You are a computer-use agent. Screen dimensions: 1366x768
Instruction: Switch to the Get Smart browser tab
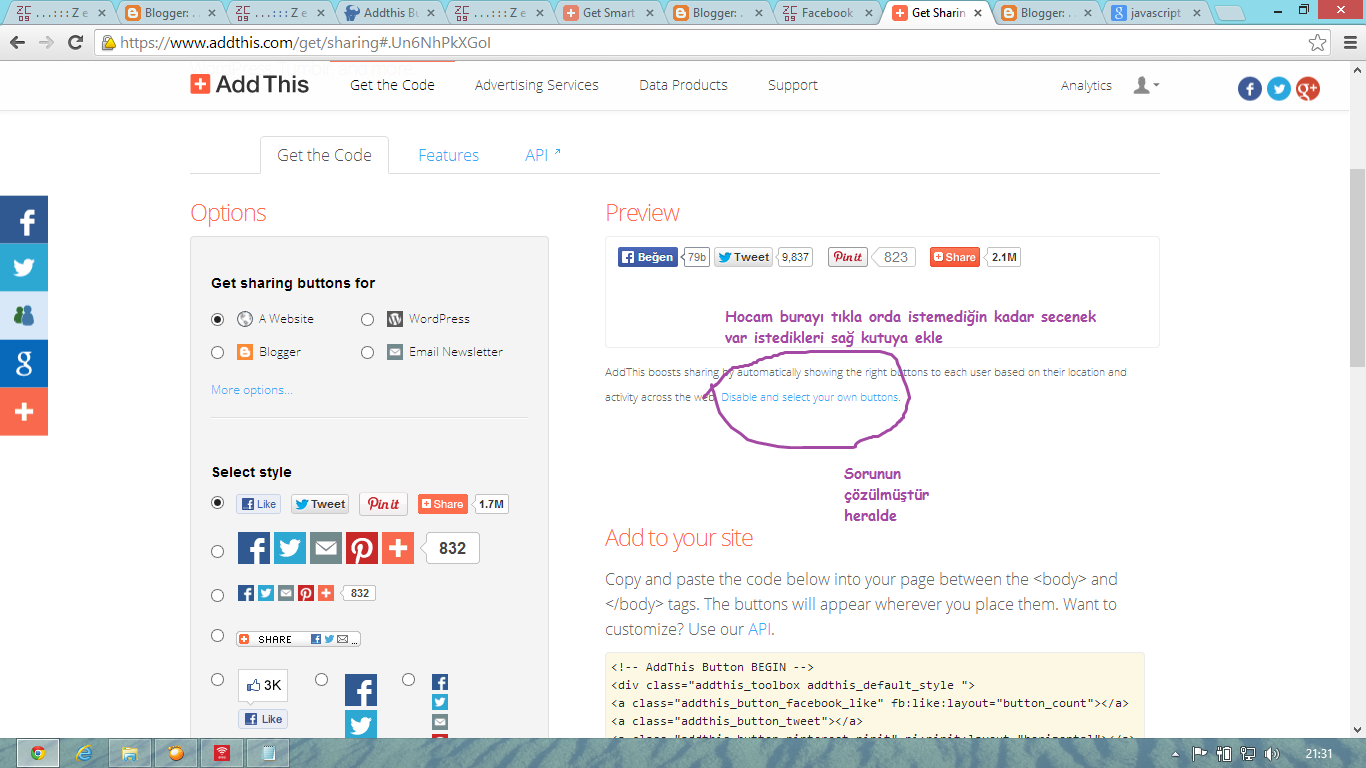(x=607, y=13)
